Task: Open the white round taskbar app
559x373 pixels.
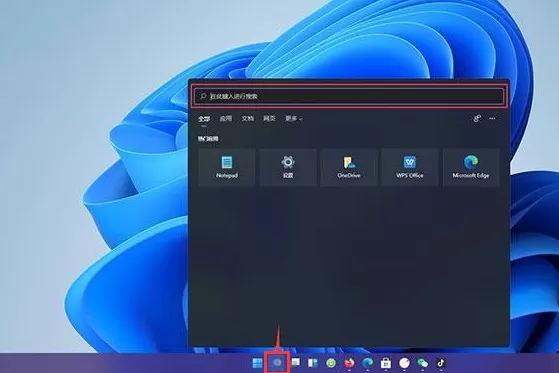Action: click(x=404, y=363)
